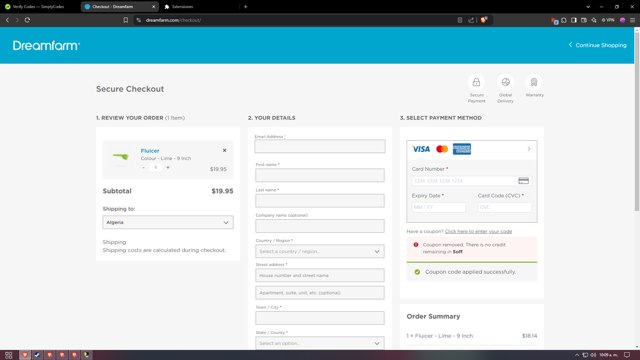Focus the First name field
The image size is (640, 360).
pos(320,175)
